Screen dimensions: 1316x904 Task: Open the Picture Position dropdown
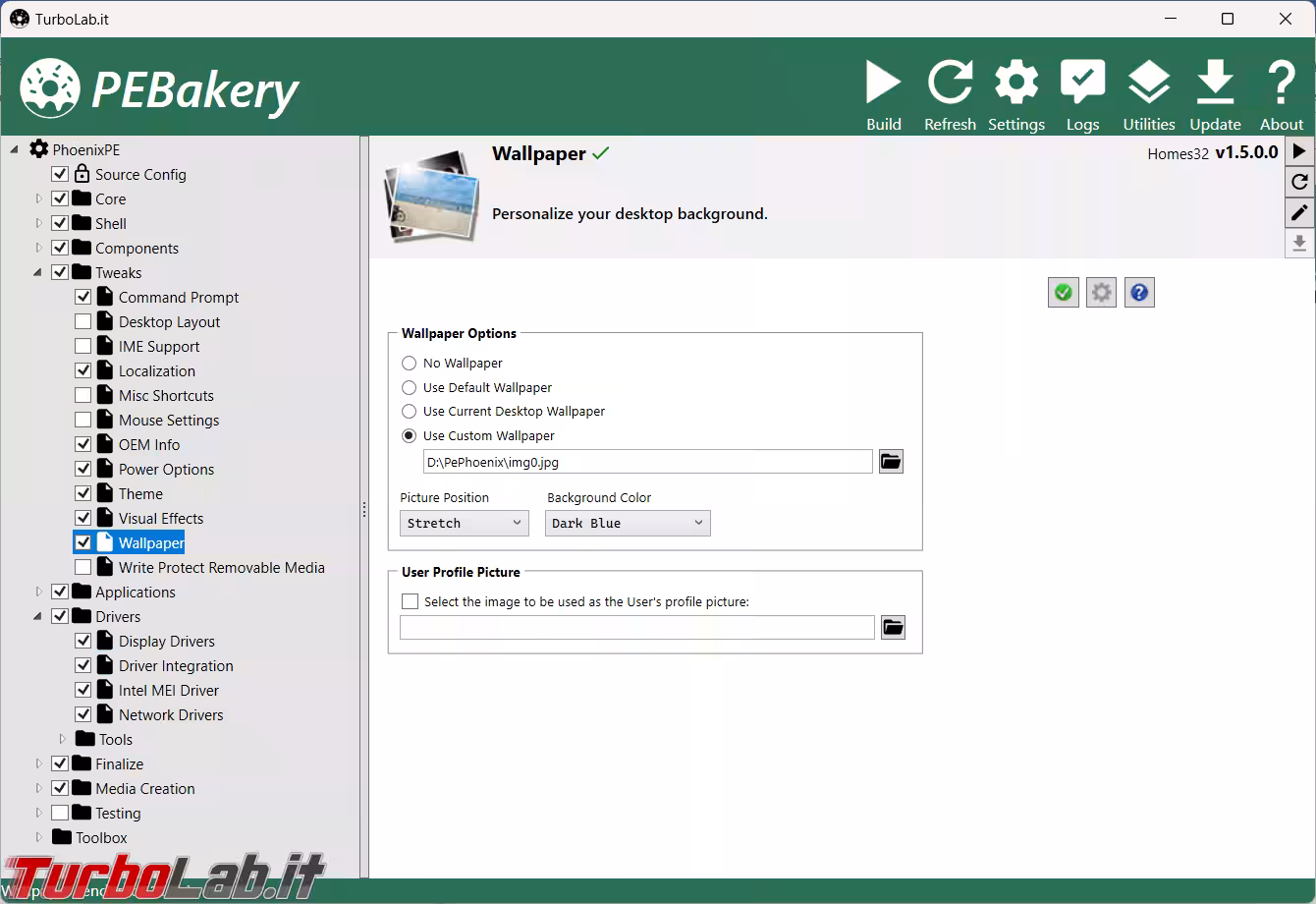click(464, 524)
